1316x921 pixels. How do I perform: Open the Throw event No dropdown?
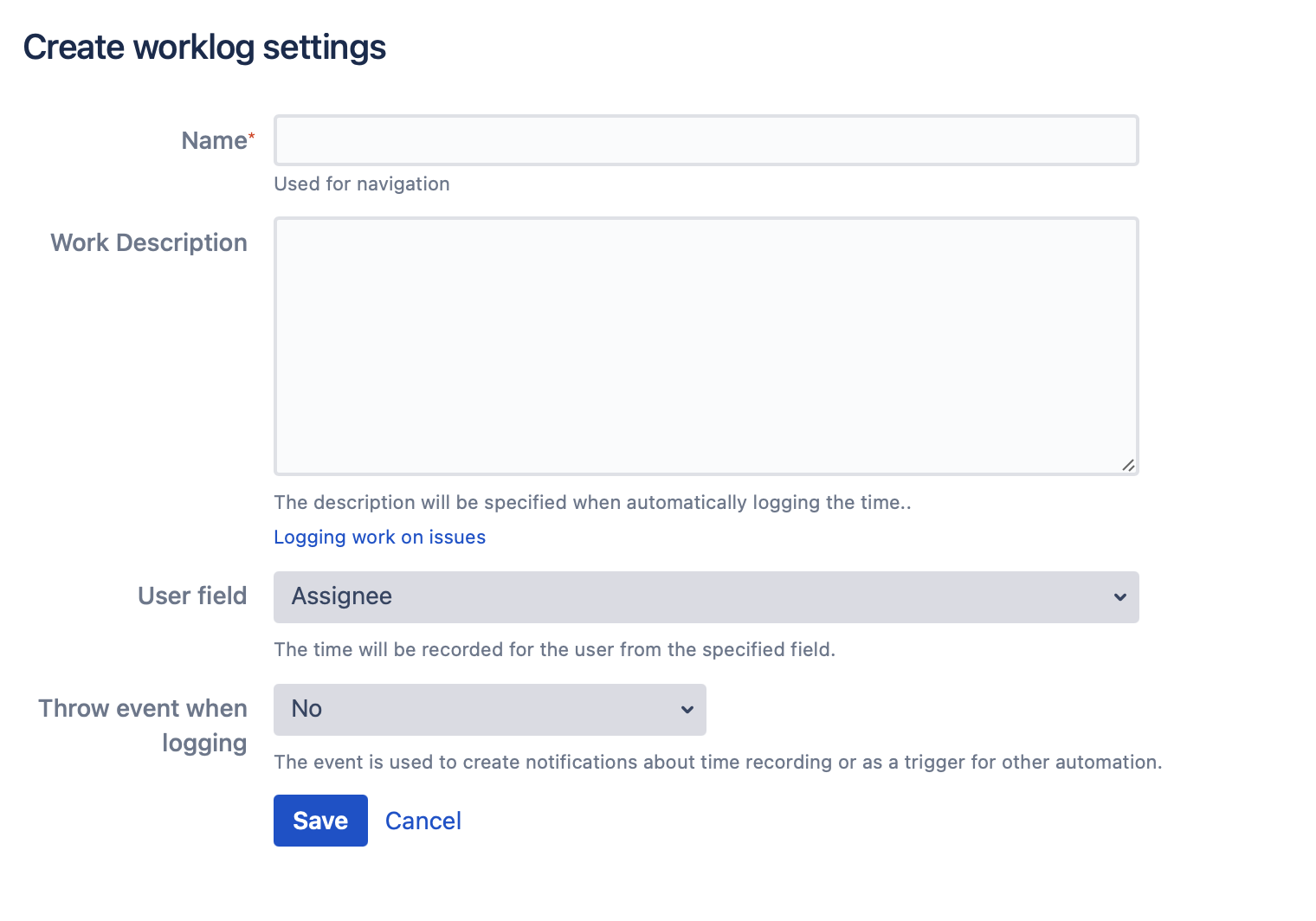pyautogui.click(x=489, y=710)
